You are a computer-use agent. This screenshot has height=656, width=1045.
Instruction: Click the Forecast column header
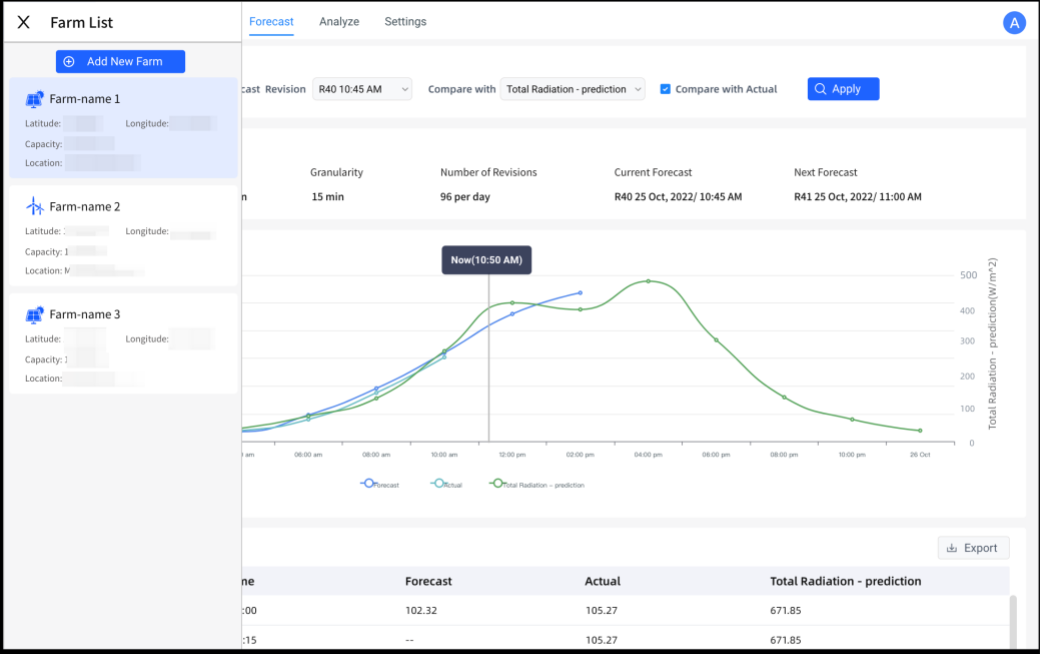click(x=429, y=581)
